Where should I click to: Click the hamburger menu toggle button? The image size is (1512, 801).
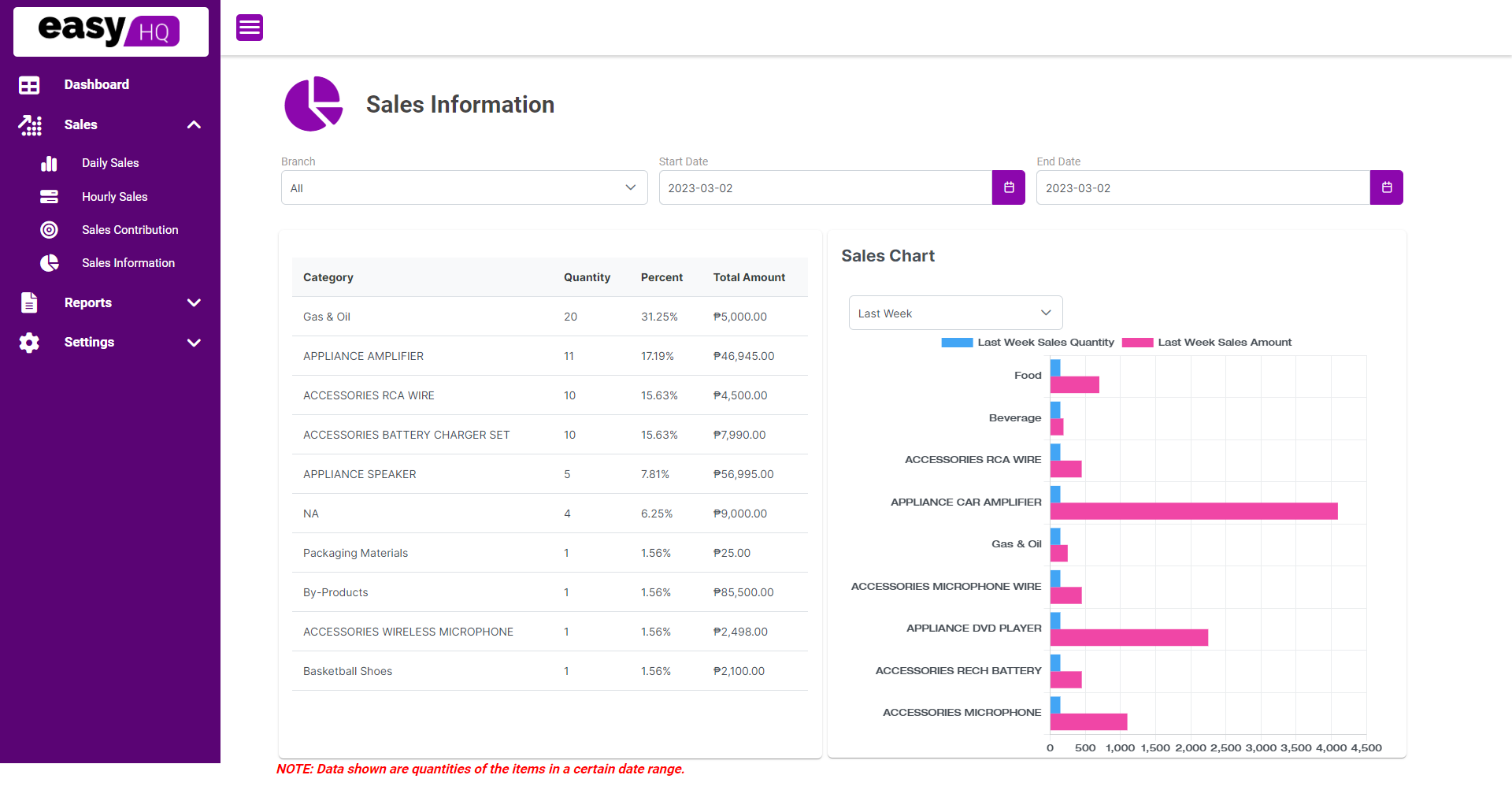[x=250, y=28]
